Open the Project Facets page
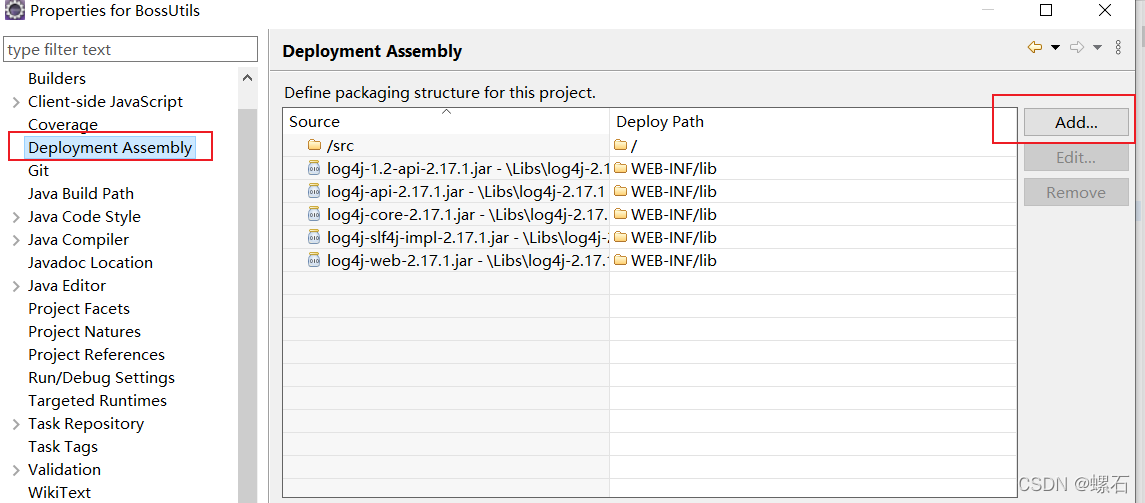This screenshot has height=503, width=1145. click(x=79, y=309)
